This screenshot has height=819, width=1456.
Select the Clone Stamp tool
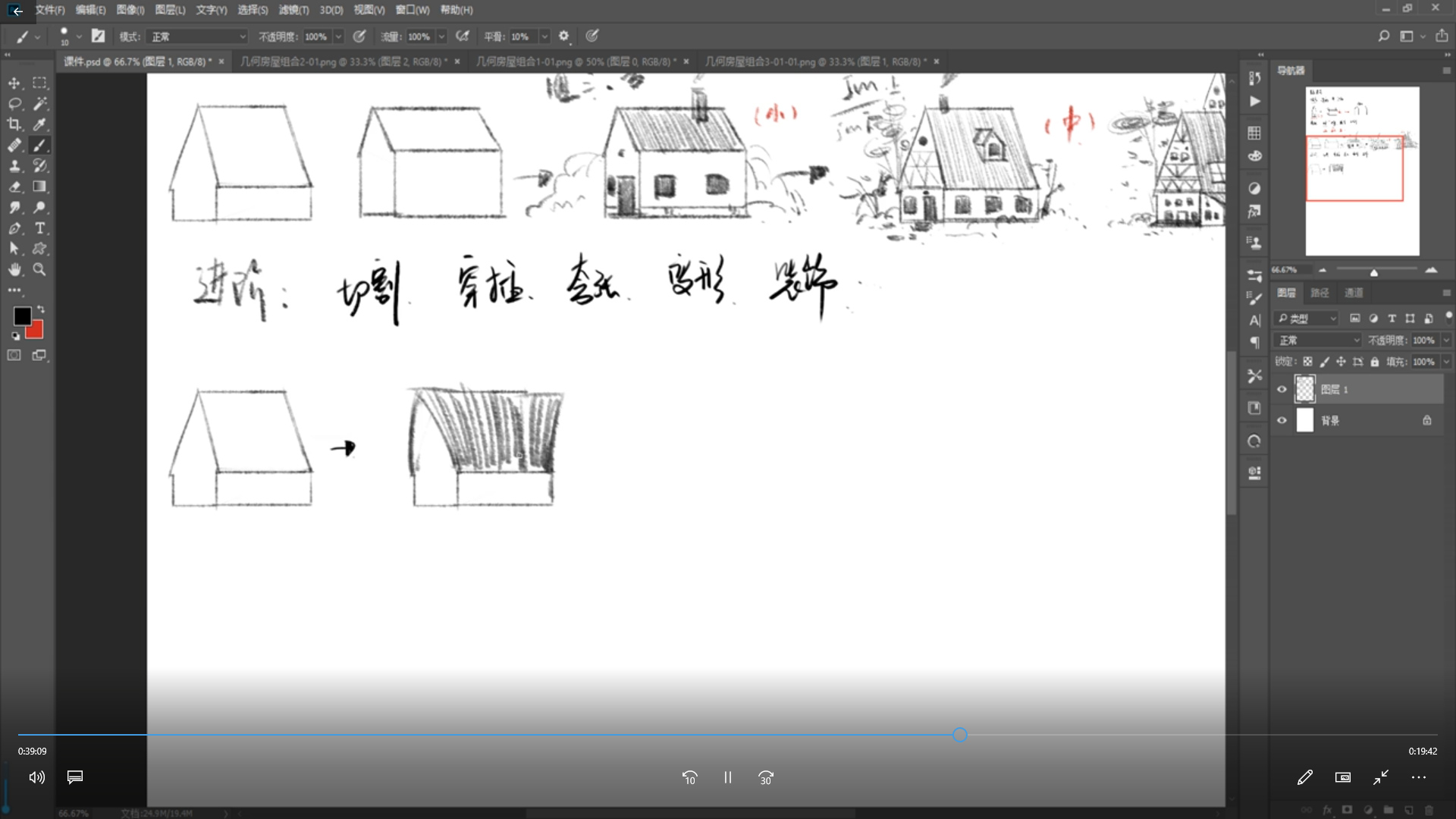(x=14, y=165)
